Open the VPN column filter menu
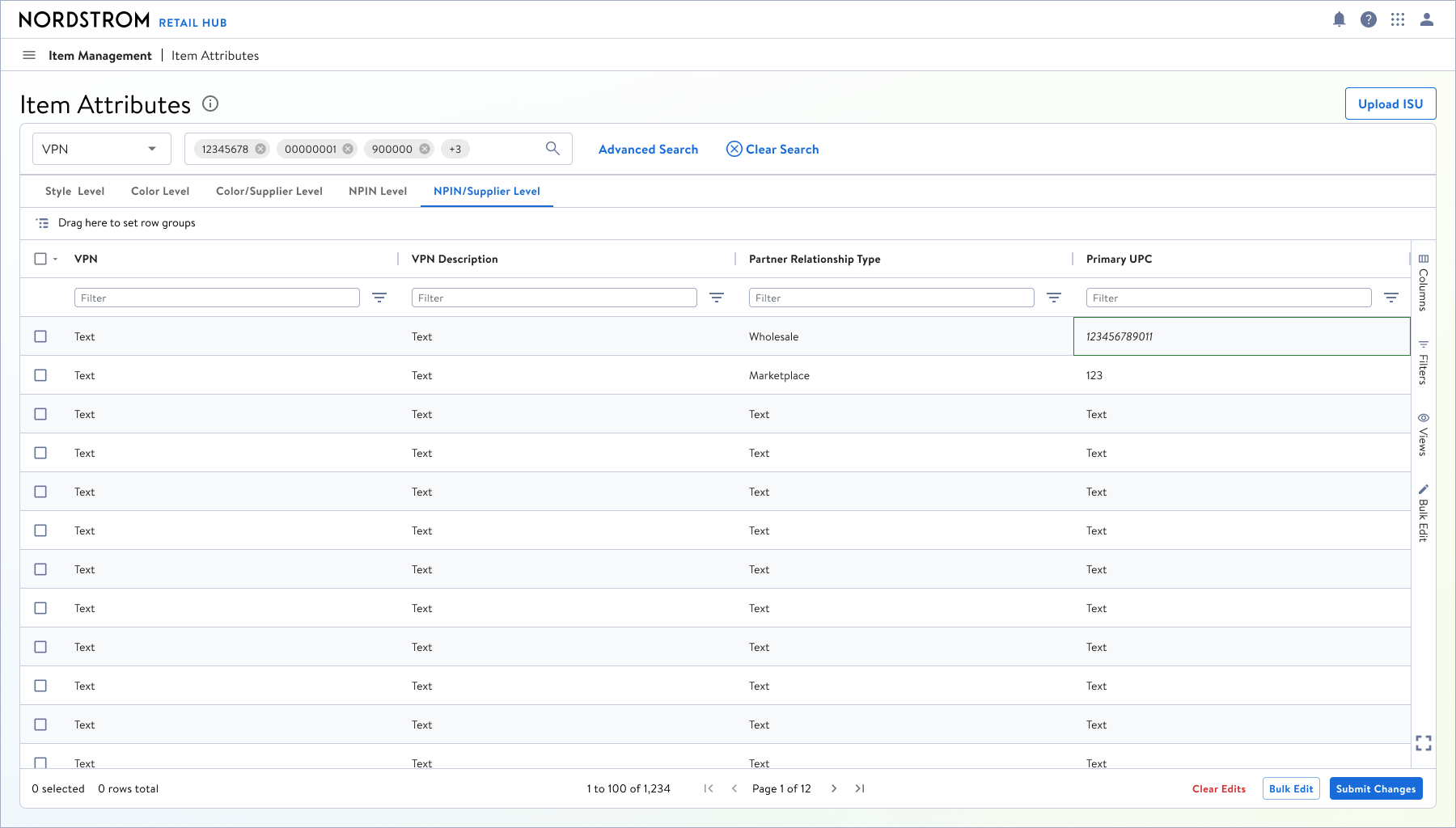Image resolution: width=1456 pixels, height=828 pixels. point(379,298)
